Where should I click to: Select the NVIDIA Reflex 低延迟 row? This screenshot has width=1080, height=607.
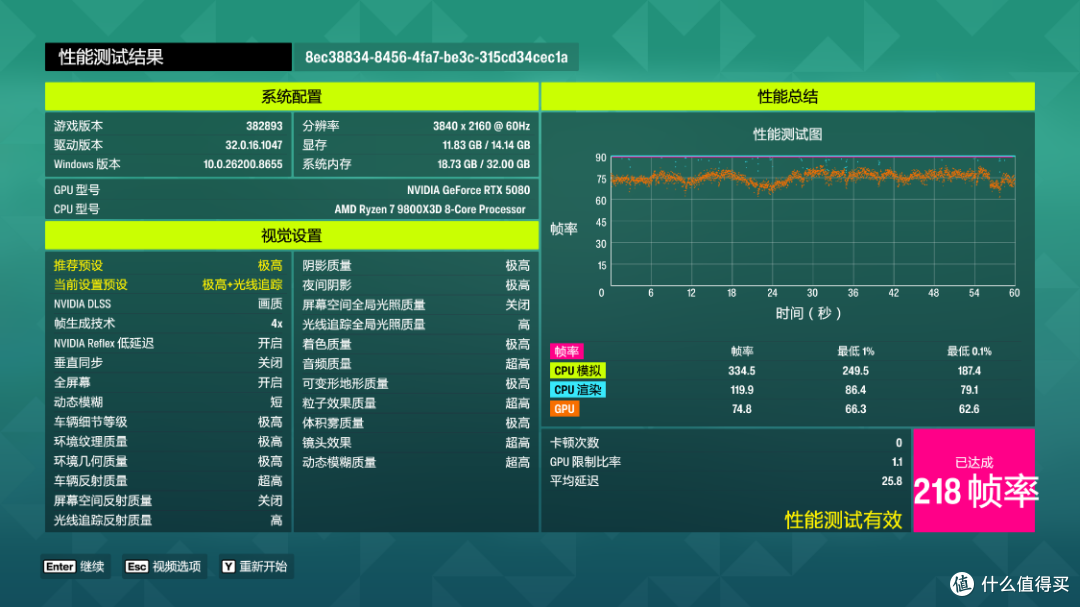coord(168,343)
